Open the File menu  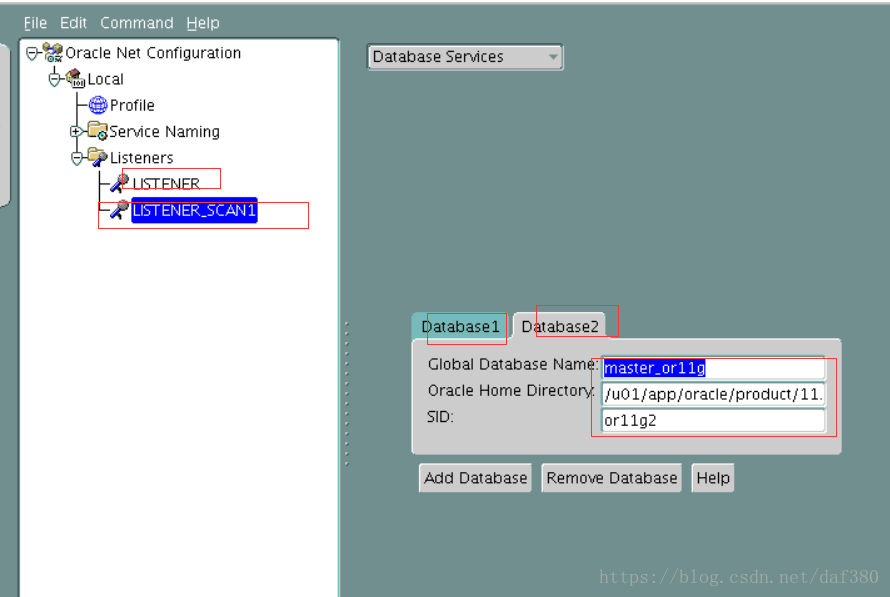[x=35, y=23]
